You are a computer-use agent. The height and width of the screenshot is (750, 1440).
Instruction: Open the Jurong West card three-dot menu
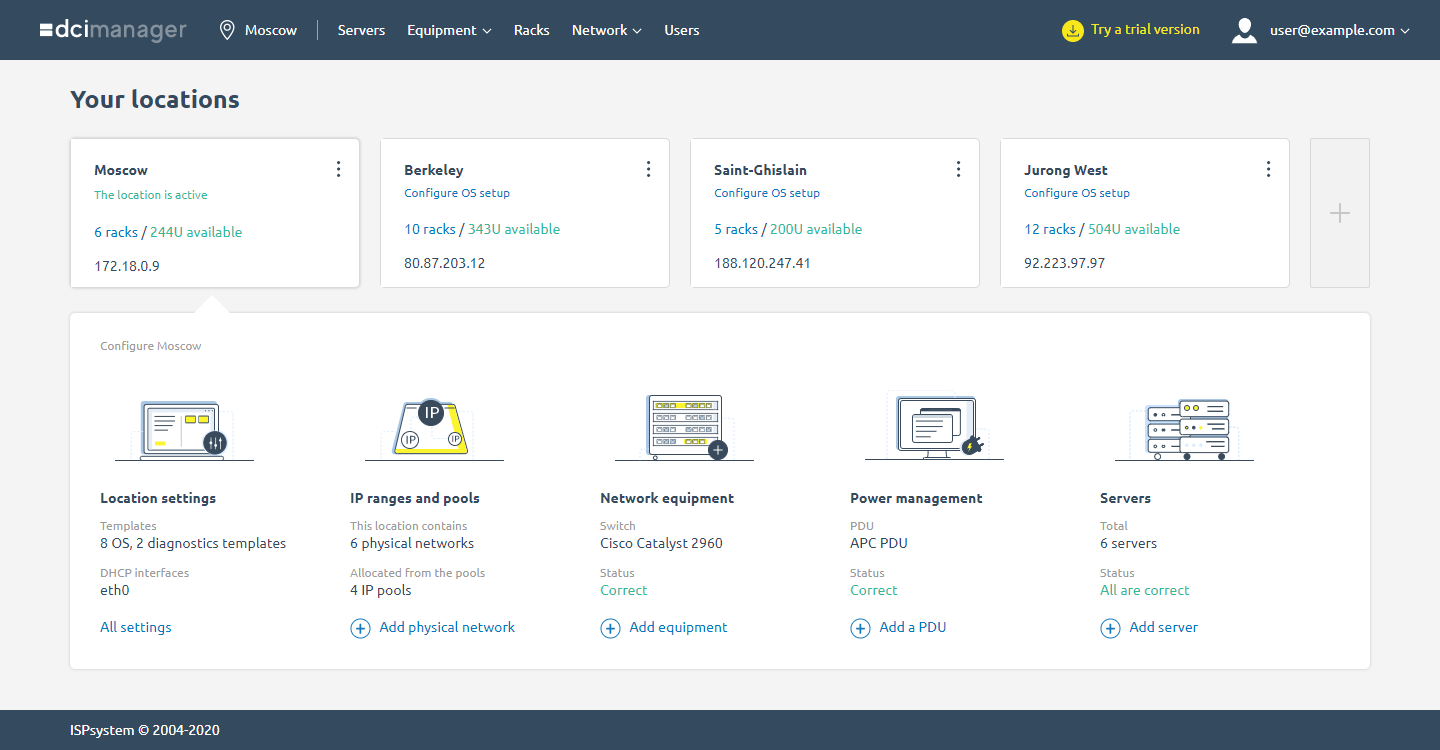(1268, 169)
